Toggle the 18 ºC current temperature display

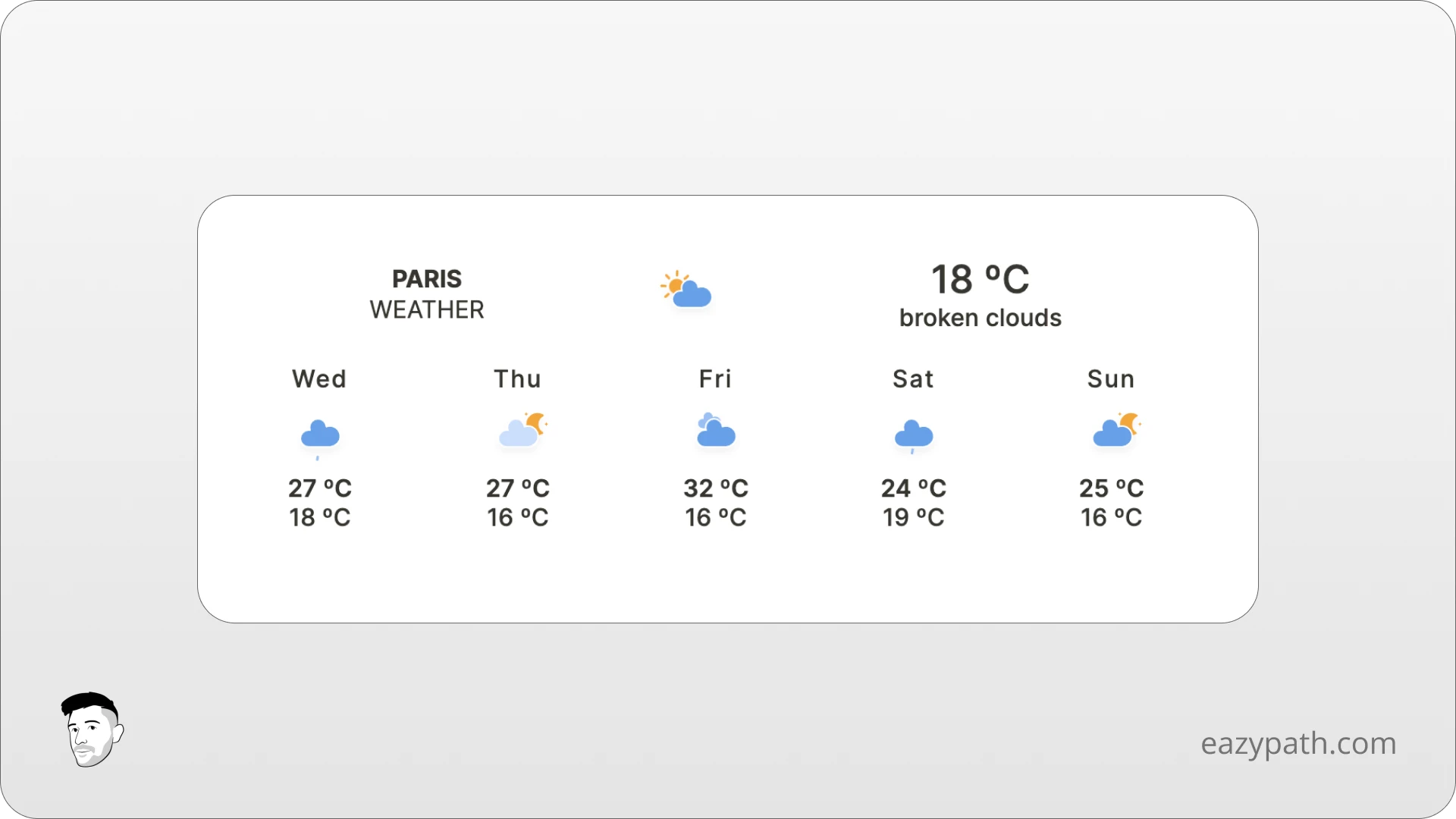click(979, 279)
